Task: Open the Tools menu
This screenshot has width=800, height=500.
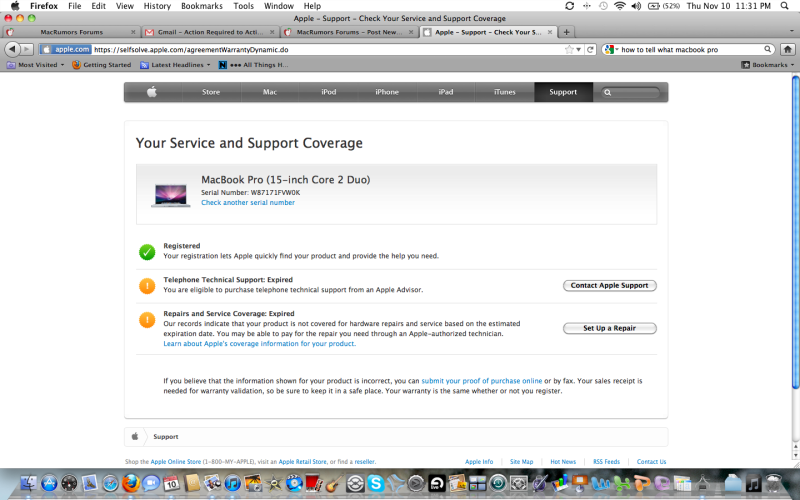Action: [x=243, y=6]
